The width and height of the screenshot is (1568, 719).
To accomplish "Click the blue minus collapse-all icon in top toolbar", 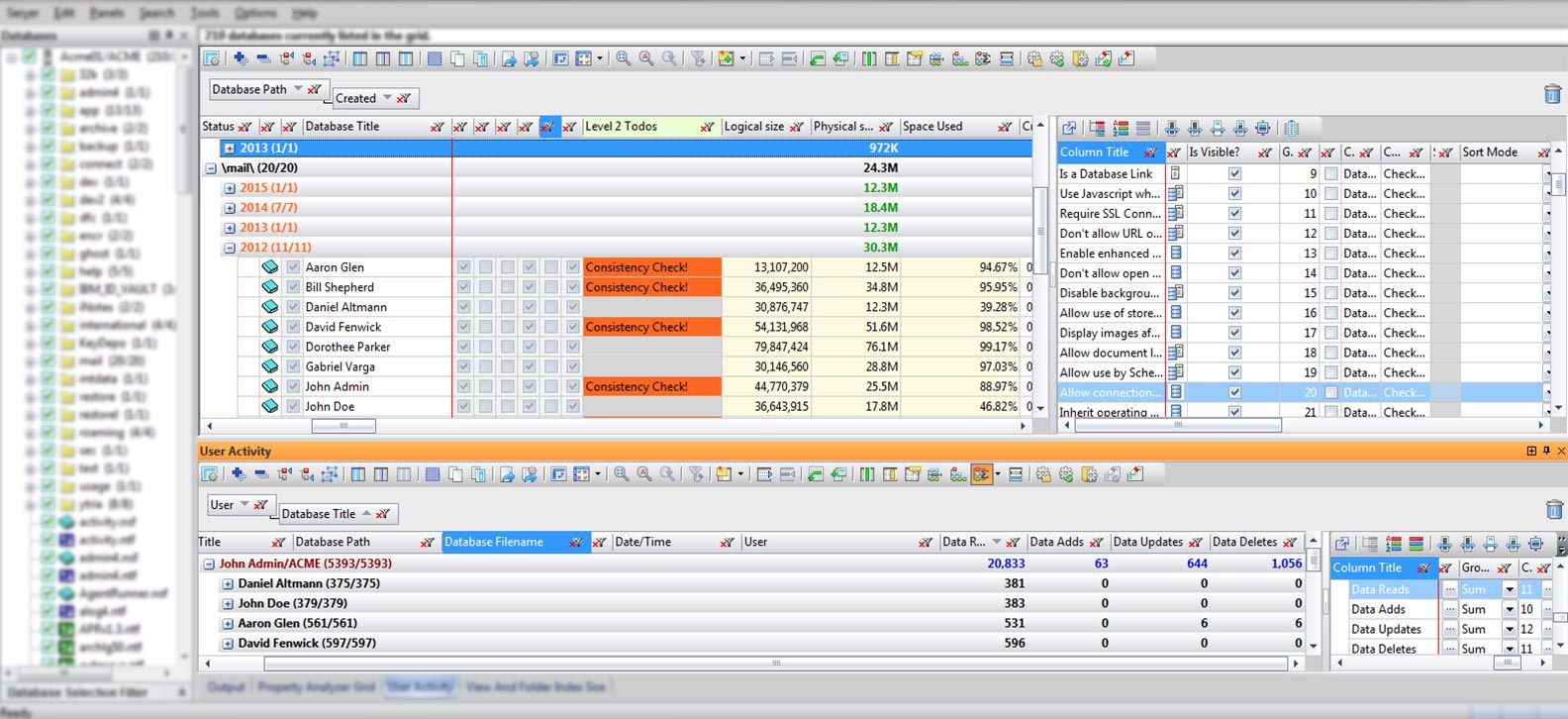I will click(262, 59).
